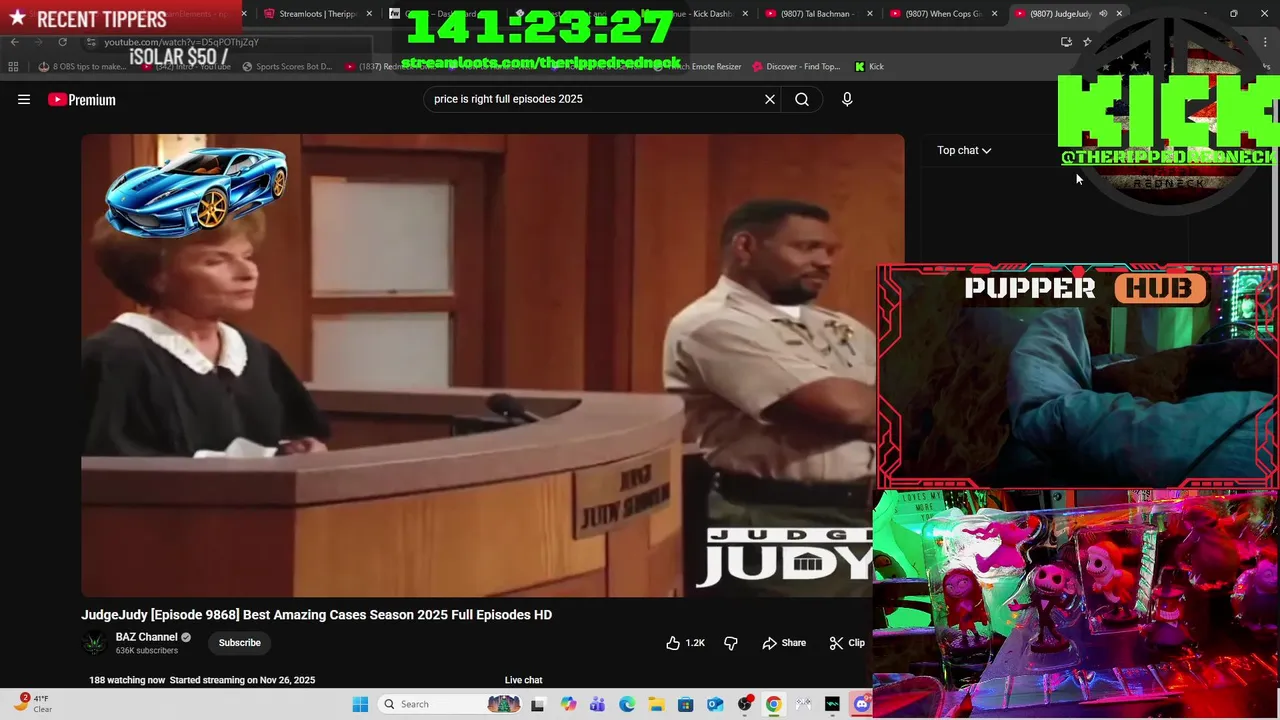Open the BAZ Channel avatar
Screen dimensions: 1280x720
coord(95,643)
